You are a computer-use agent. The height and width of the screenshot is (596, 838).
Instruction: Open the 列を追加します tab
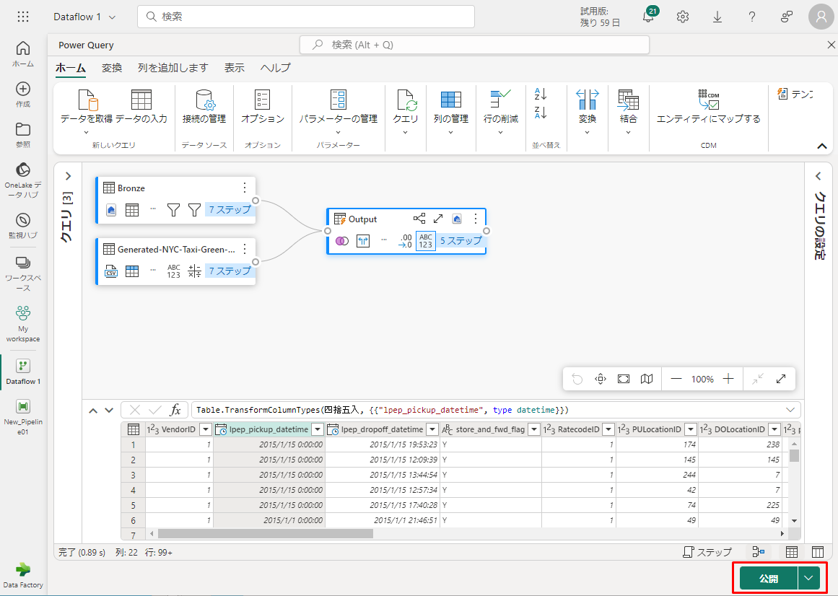click(173, 68)
